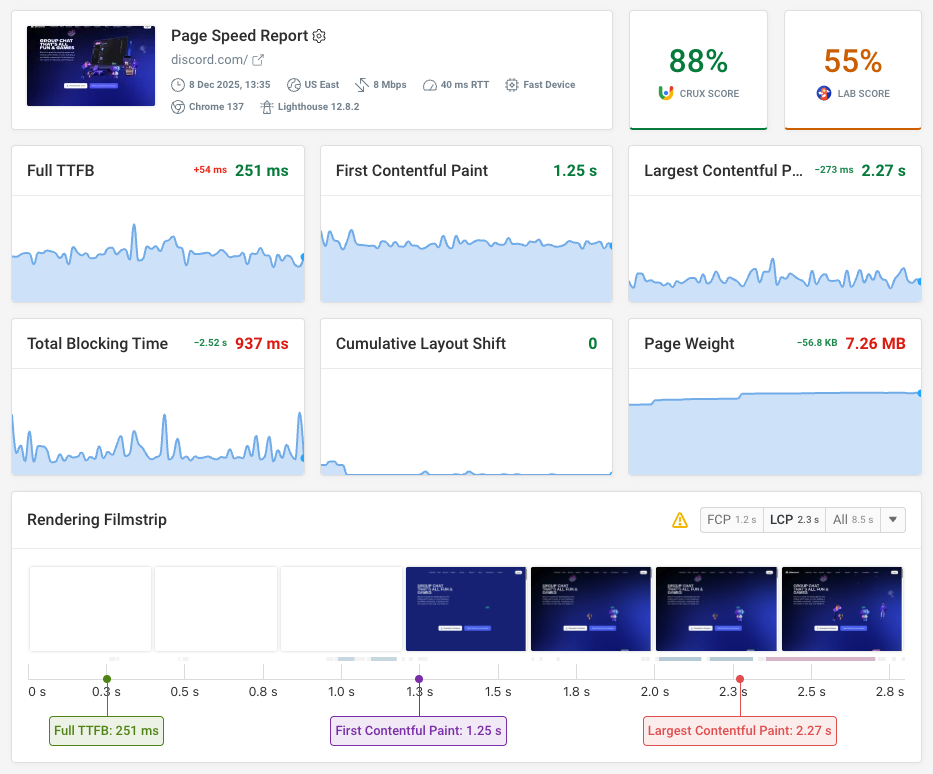The height and width of the screenshot is (774, 933).
Task: Click the clock icon beside the test date
Action: 177,85
